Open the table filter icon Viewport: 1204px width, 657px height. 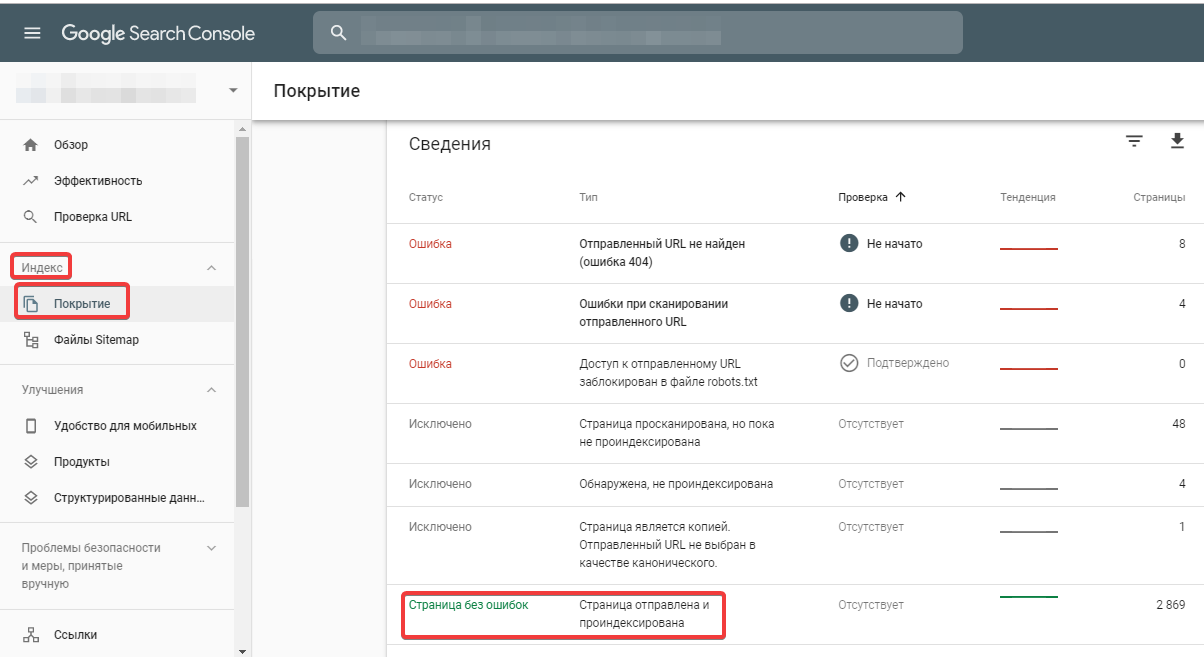click(x=1134, y=141)
